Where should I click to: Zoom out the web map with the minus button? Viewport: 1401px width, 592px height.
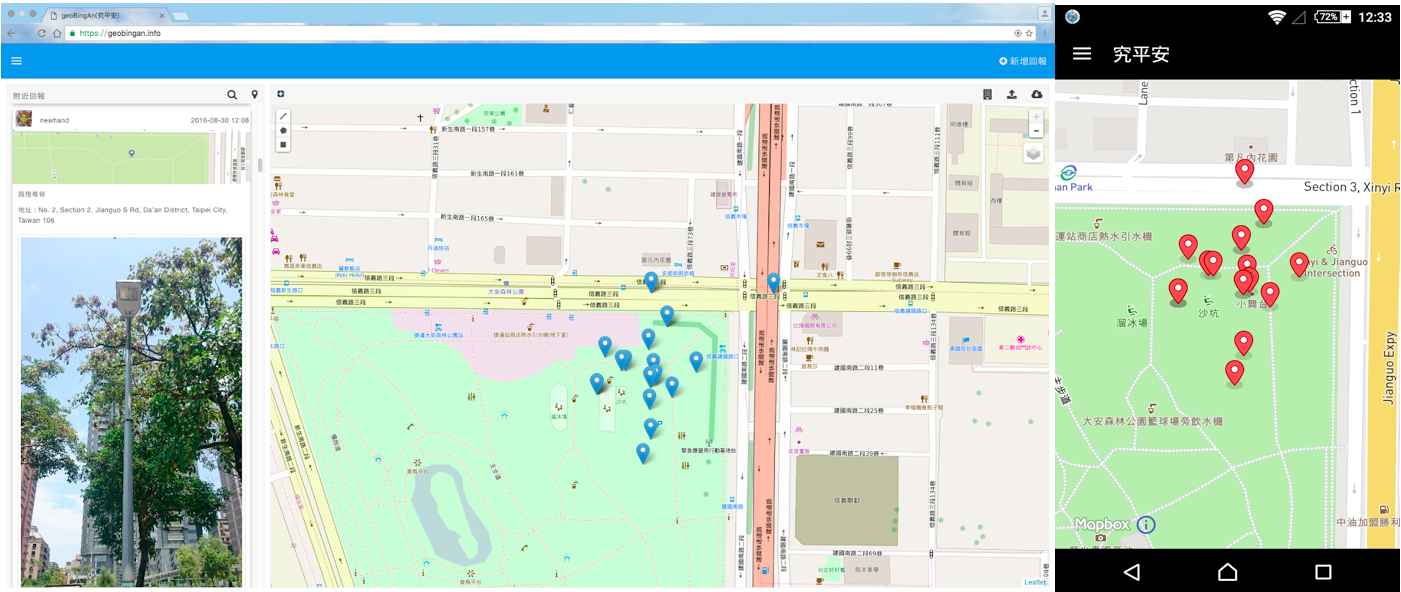coord(1036,131)
